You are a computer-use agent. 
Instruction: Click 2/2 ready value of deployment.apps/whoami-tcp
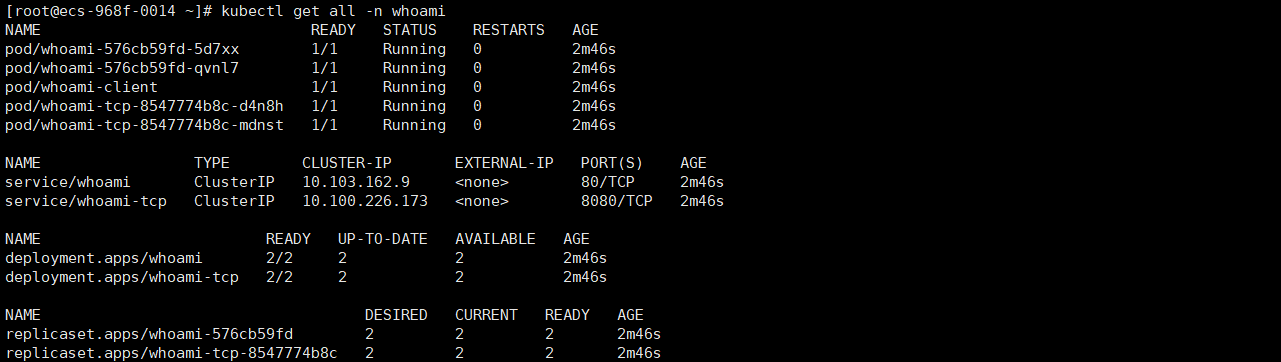[x=279, y=277]
